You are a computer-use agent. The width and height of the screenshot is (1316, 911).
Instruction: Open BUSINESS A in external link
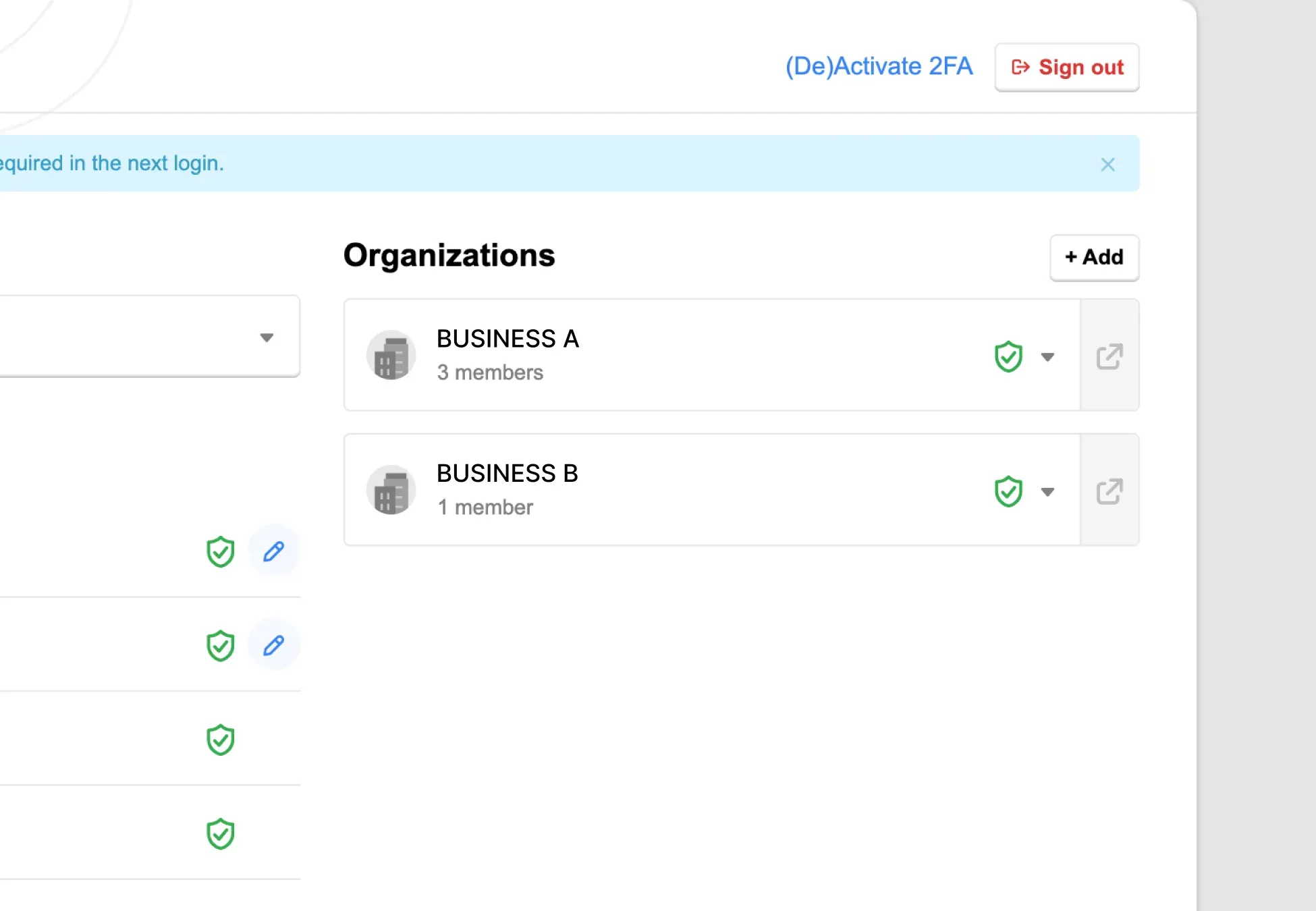(1109, 356)
